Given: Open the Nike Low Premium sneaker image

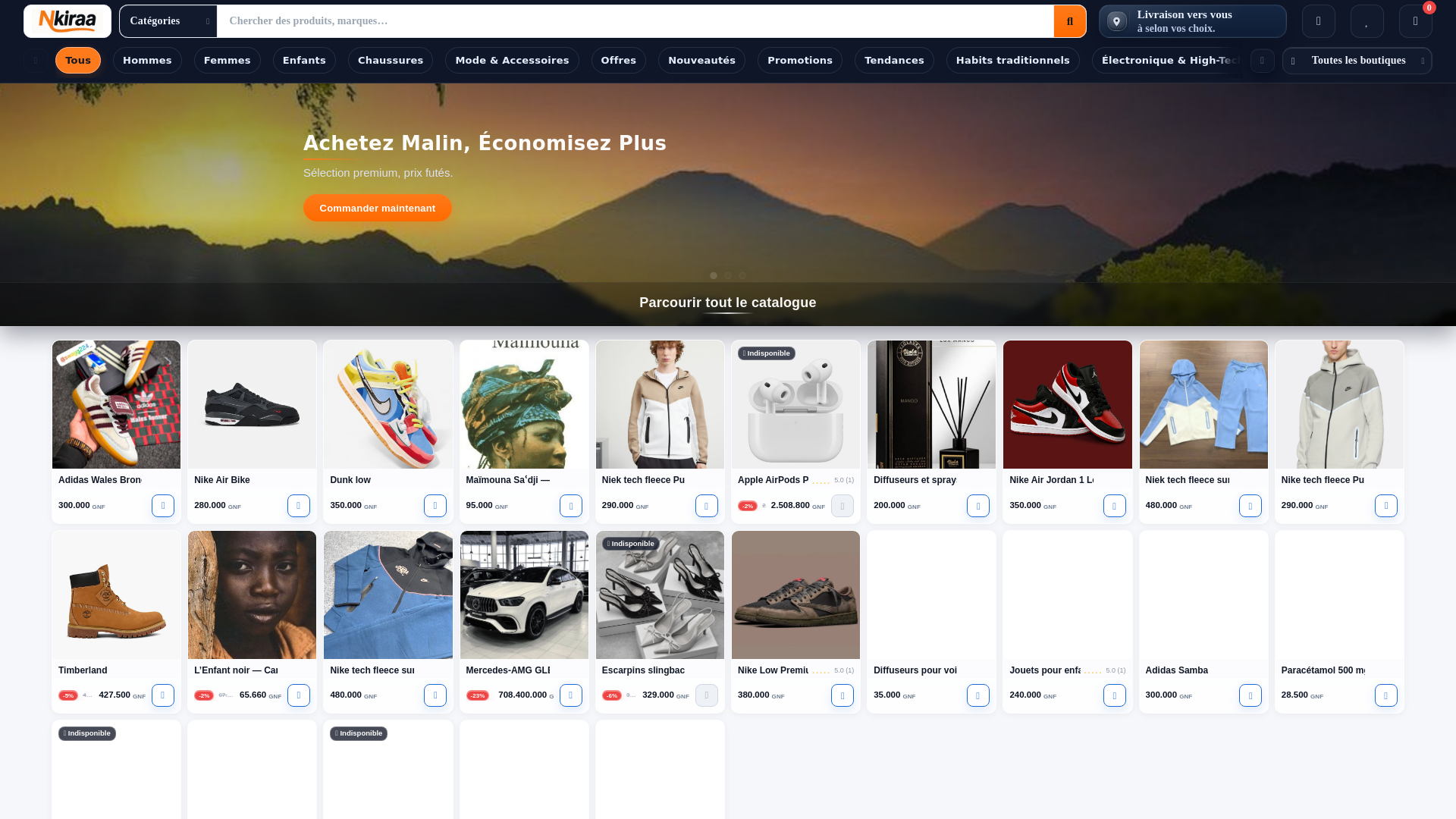Looking at the screenshot, I should click(x=795, y=595).
